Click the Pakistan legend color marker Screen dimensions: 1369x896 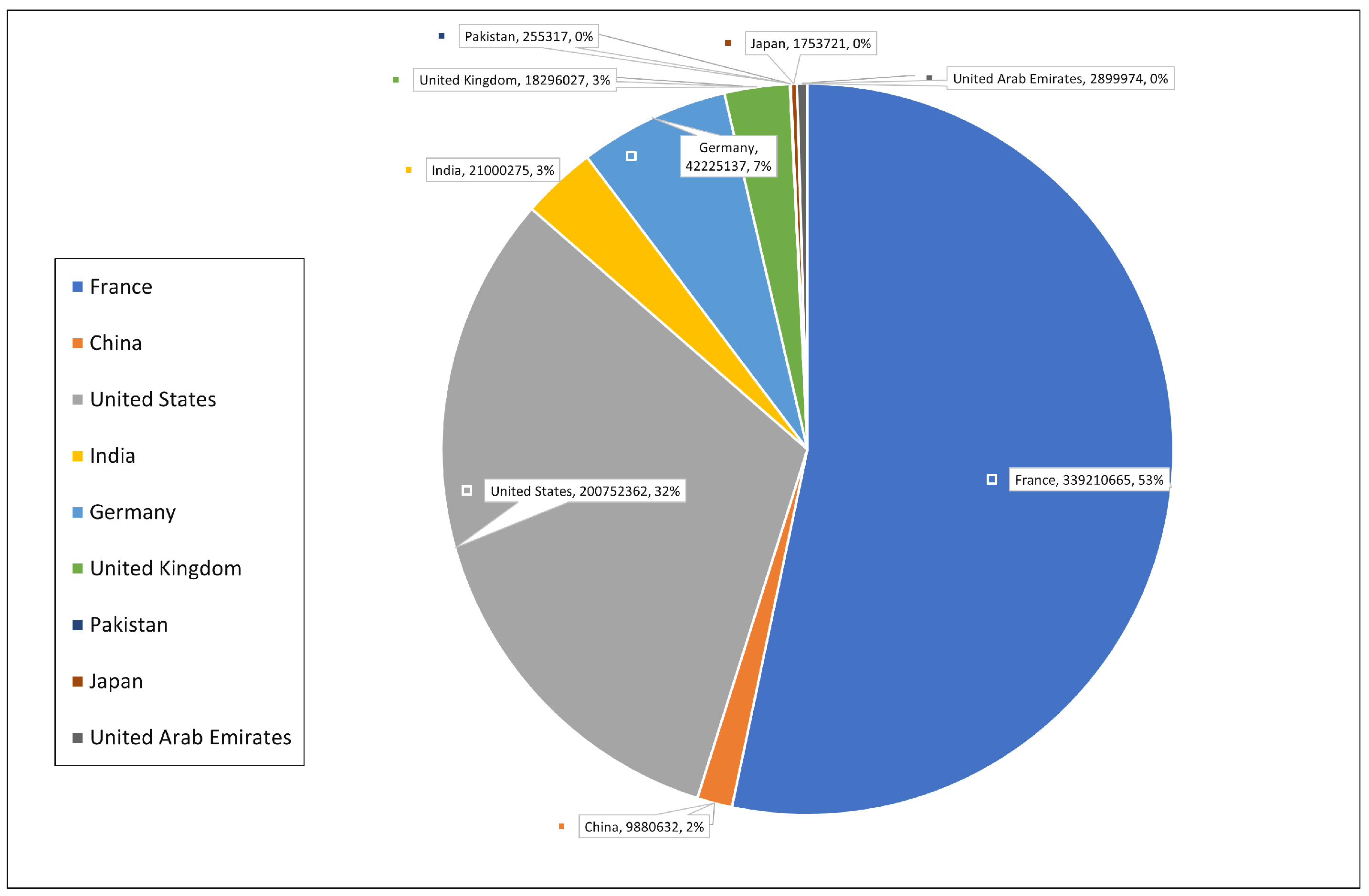coord(78,625)
